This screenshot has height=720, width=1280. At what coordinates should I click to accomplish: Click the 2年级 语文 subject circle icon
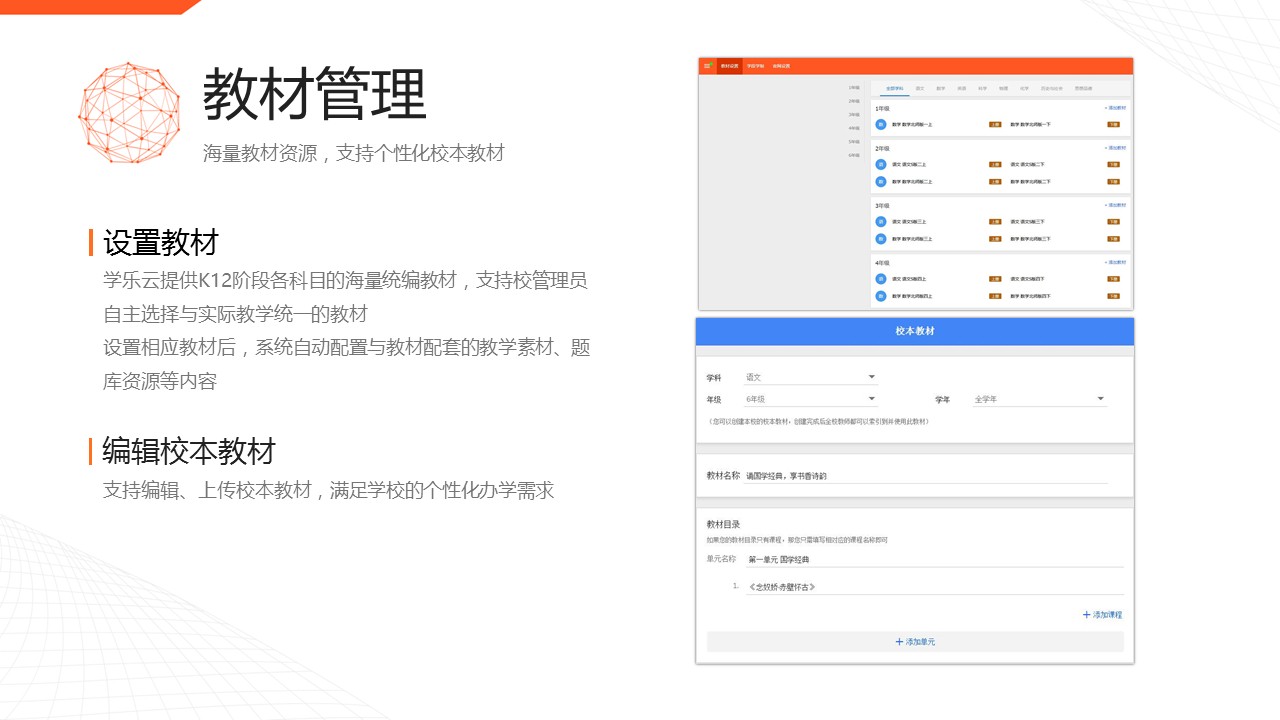pos(881,164)
